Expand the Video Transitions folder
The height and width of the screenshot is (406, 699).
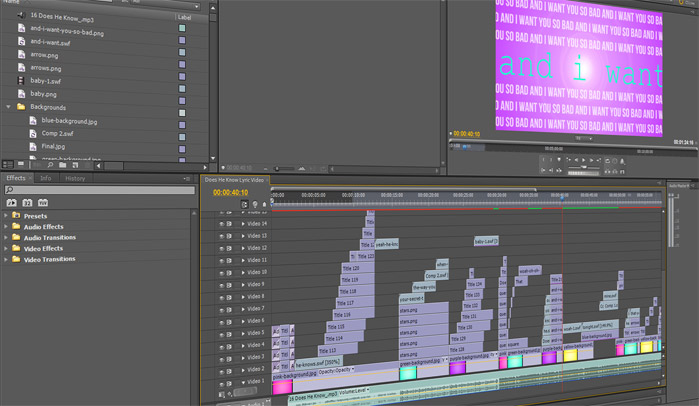click(x=6, y=259)
